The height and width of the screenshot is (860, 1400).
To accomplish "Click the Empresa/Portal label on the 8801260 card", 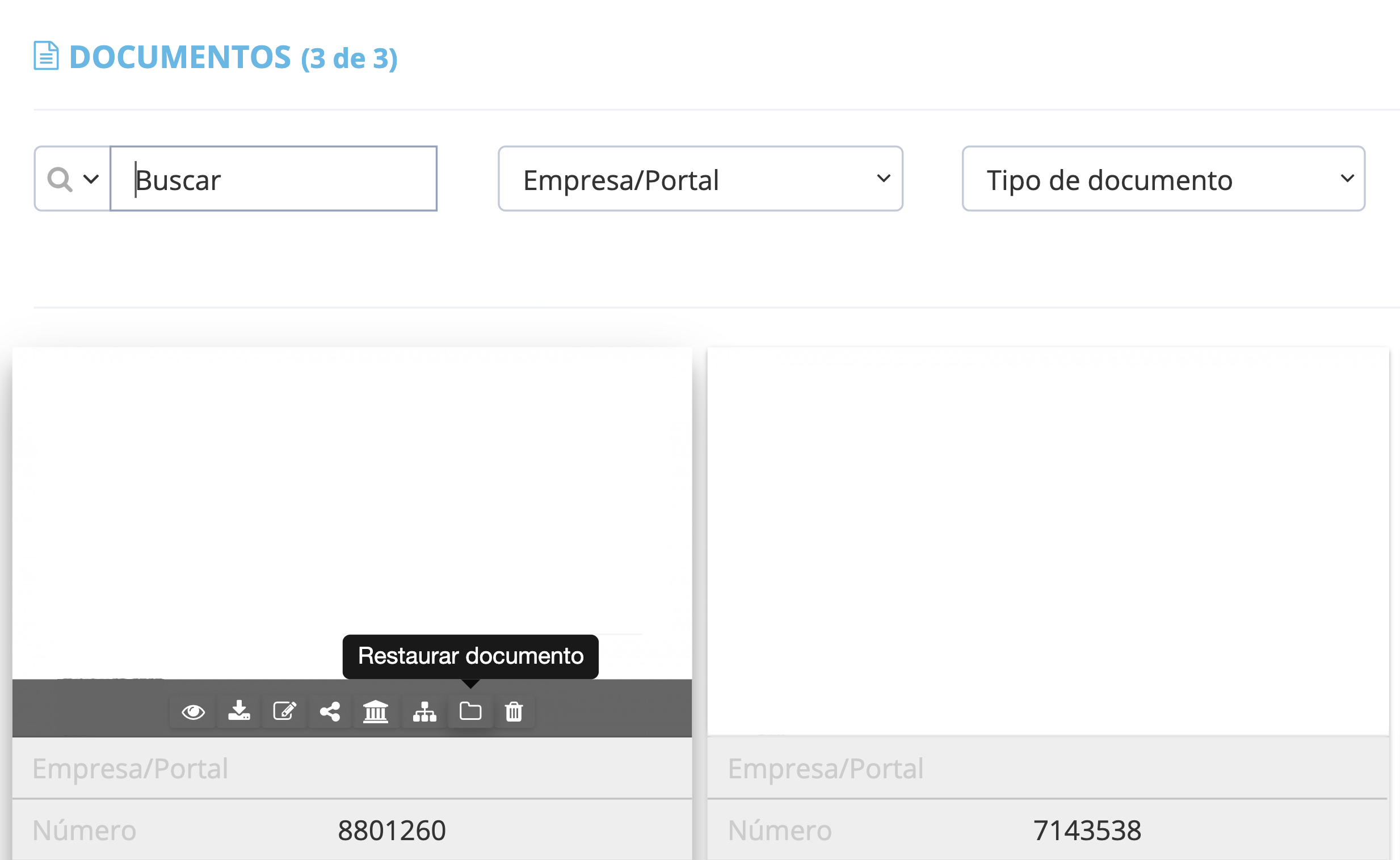I will pos(131,769).
